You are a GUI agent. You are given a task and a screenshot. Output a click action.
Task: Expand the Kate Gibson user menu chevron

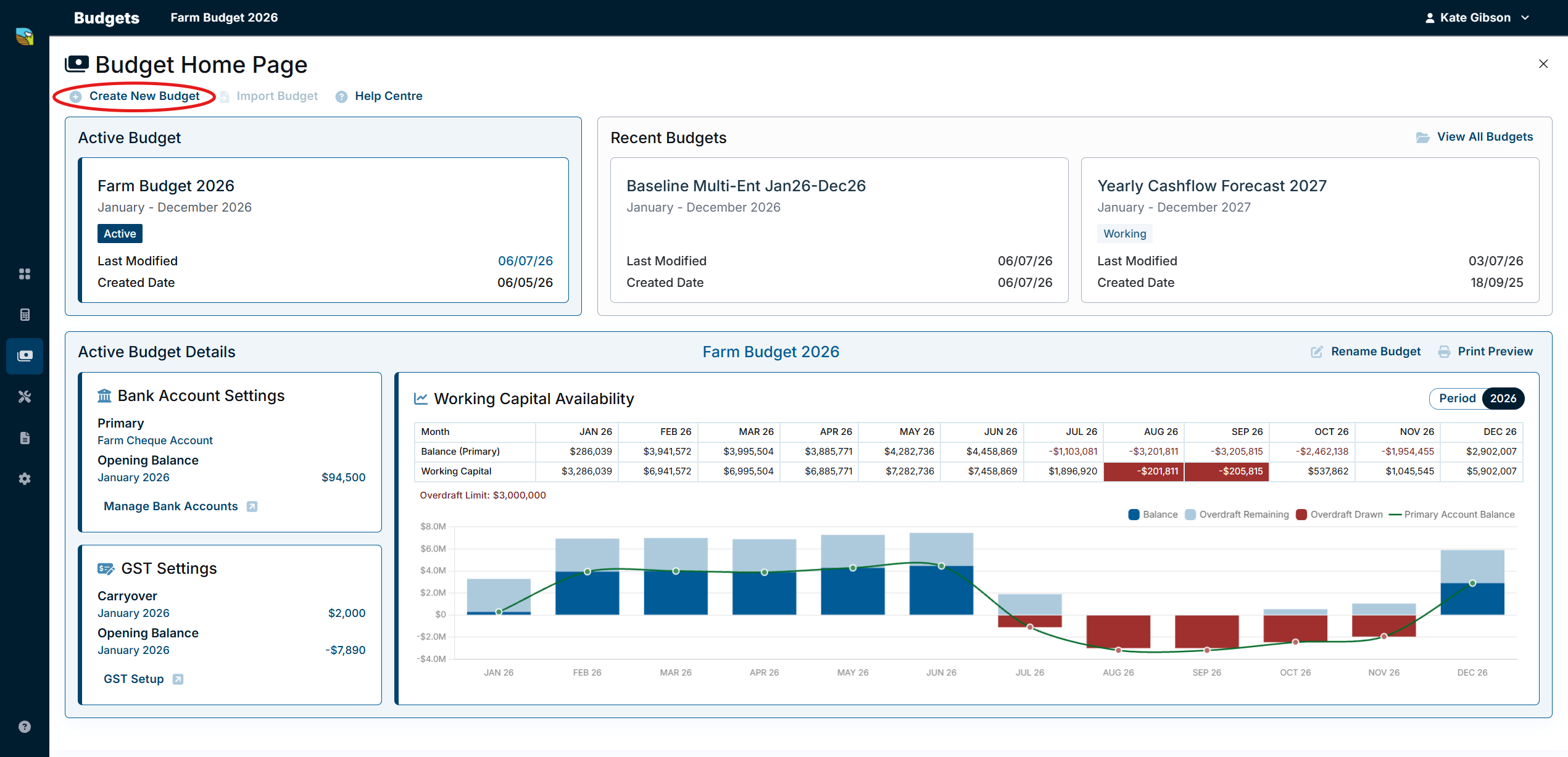pyautogui.click(x=1525, y=18)
